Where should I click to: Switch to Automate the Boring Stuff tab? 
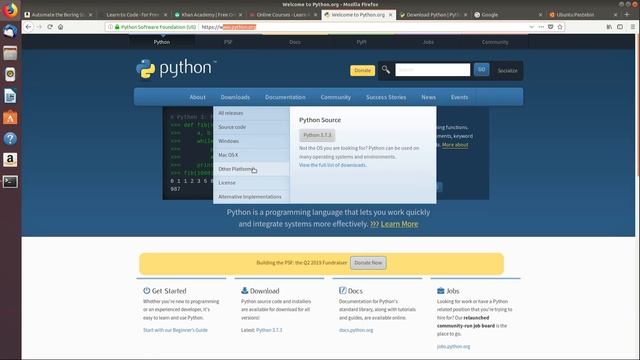coord(58,15)
